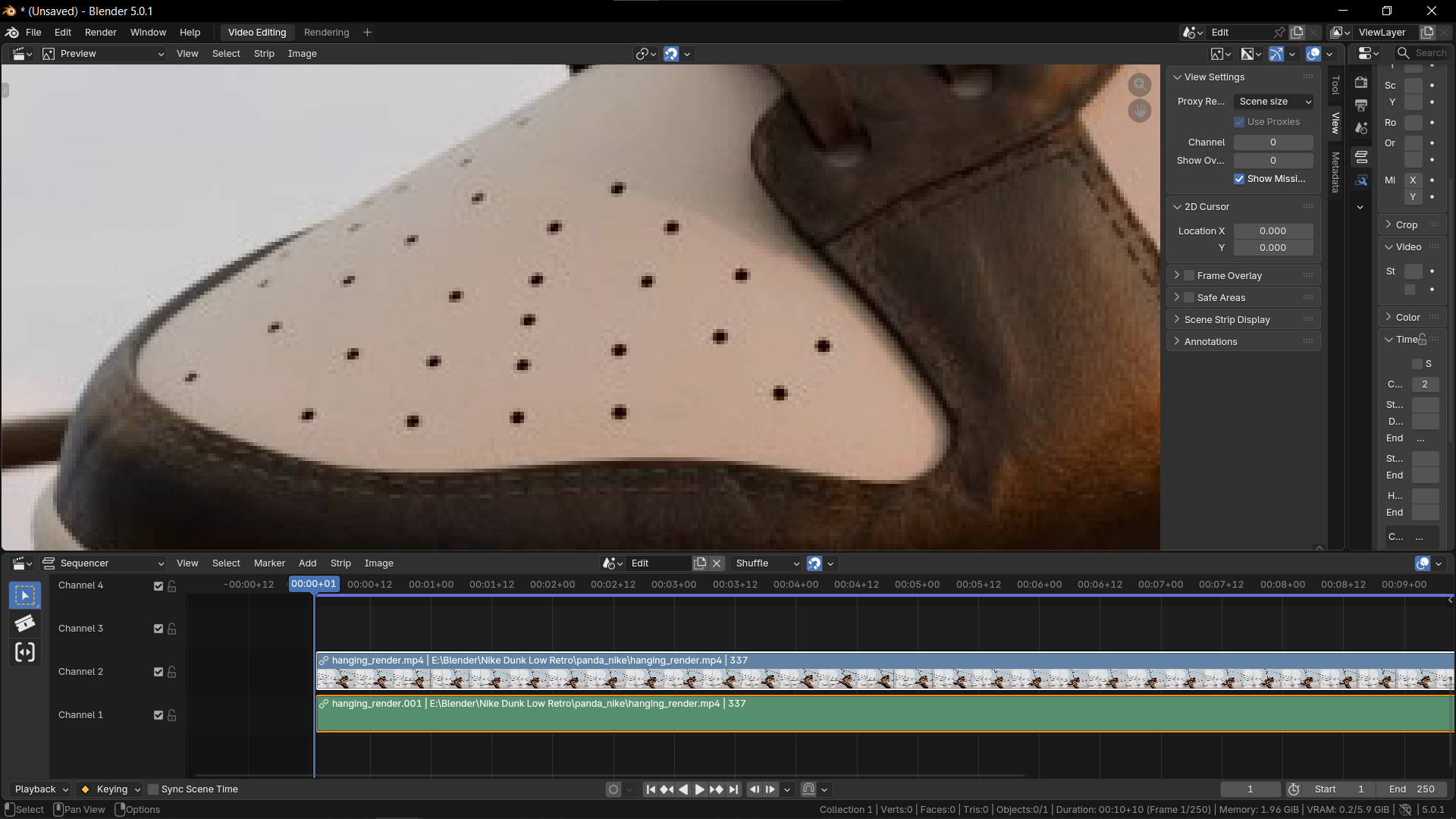The image size is (1456, 819).
Task: Select the Slip tool in sequencer toolbar
Action: [25, 652]
